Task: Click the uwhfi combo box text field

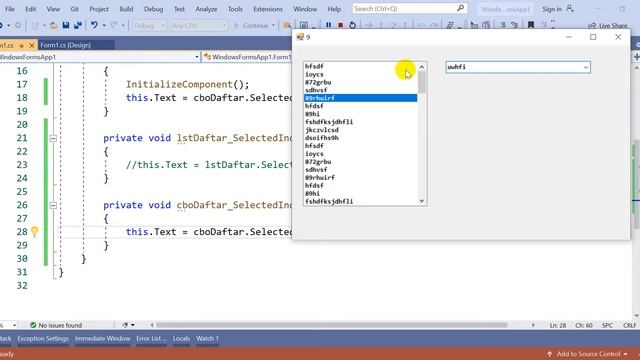Action: 513,67
